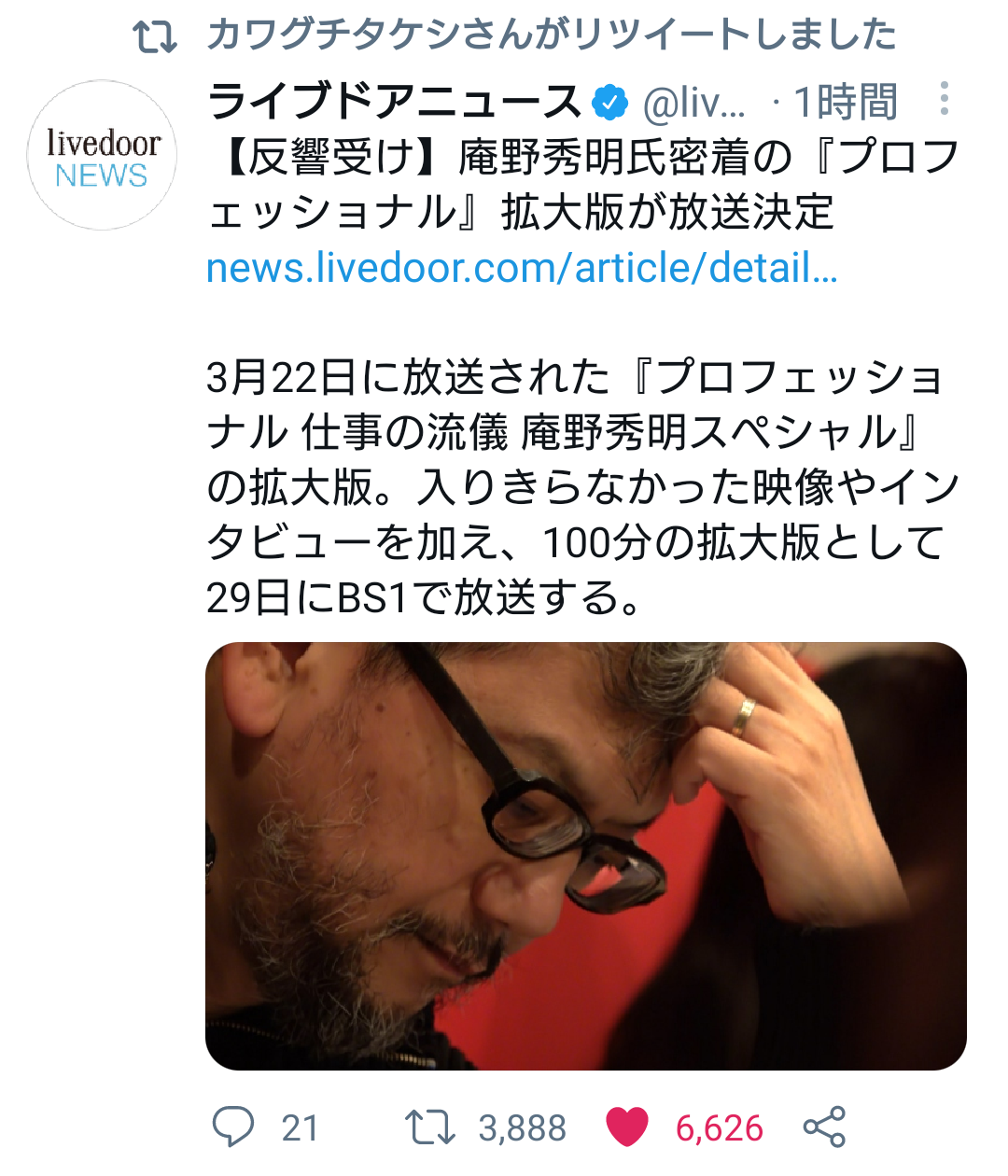Click the blue verified badge
Image resolution: width=1008 pixels, height=1176 pixels.
pyautogui.click(x=611, y=102)
